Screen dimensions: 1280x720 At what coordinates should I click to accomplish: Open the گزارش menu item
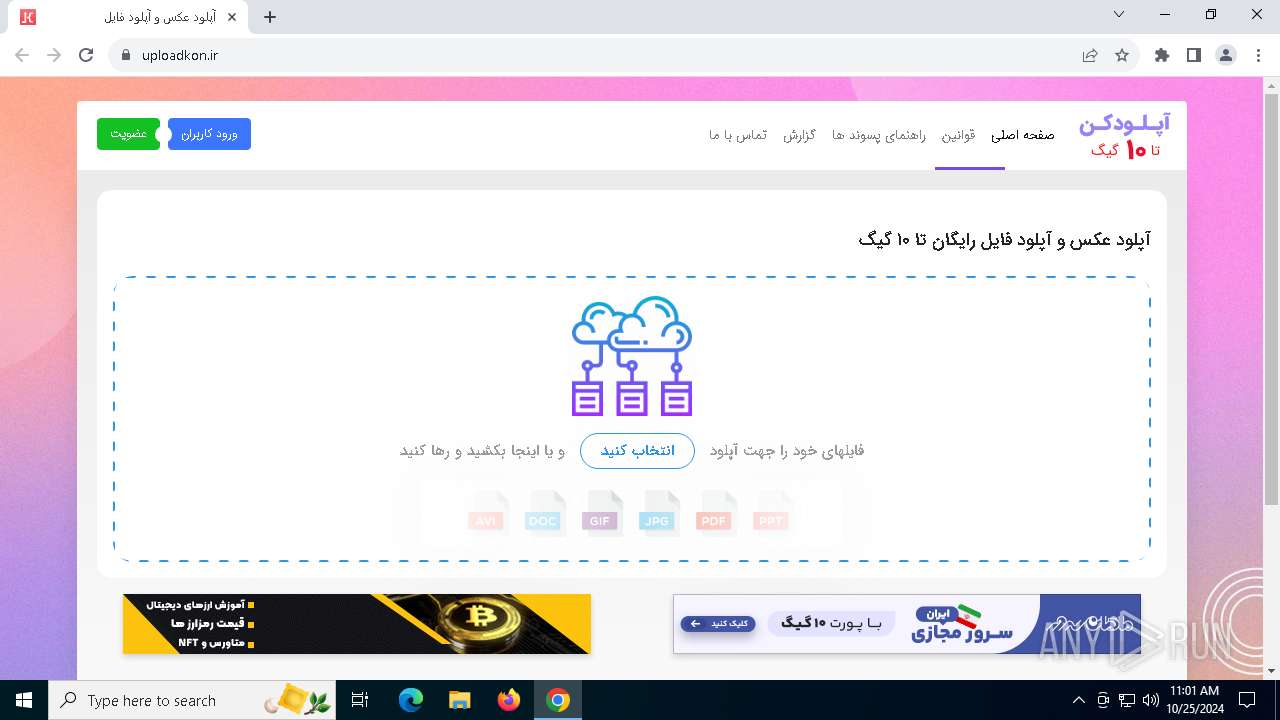coord(799,135)
